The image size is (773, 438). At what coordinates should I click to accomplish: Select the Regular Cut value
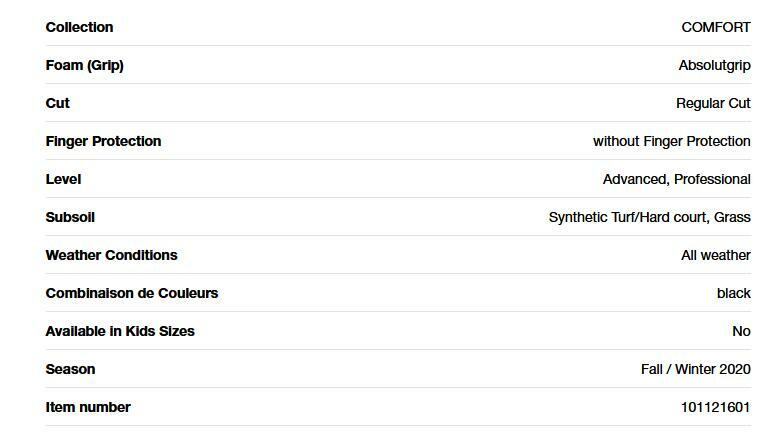click(712, 103)
